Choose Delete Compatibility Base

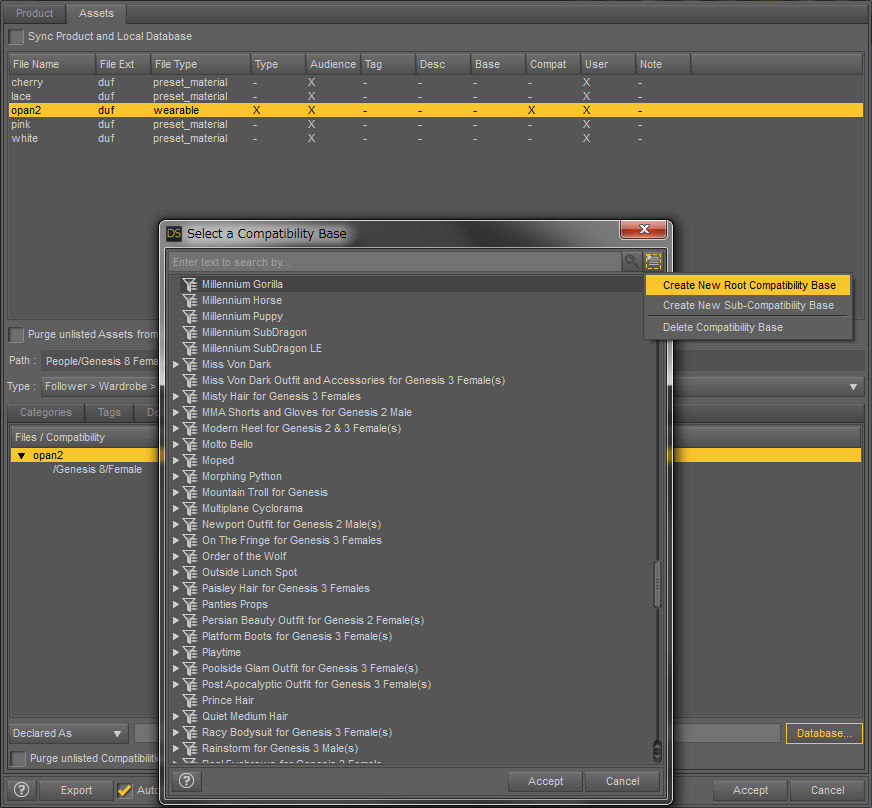(x=748, y=328)
